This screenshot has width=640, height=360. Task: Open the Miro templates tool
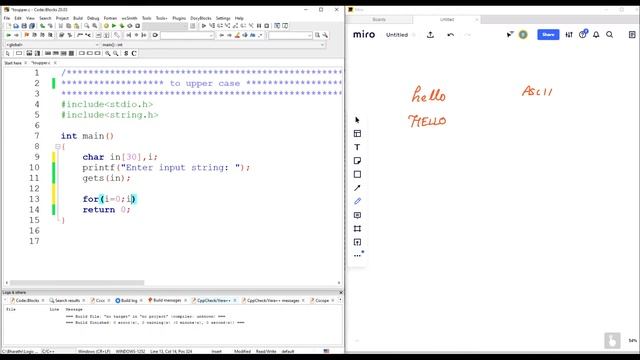tap(357, 133)
